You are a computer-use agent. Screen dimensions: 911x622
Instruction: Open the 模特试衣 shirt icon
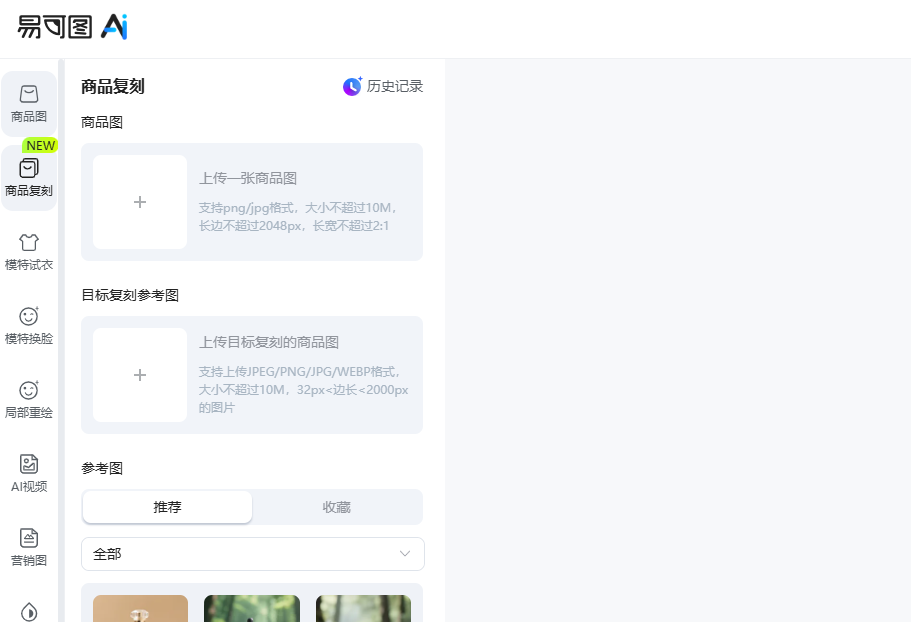29,242
